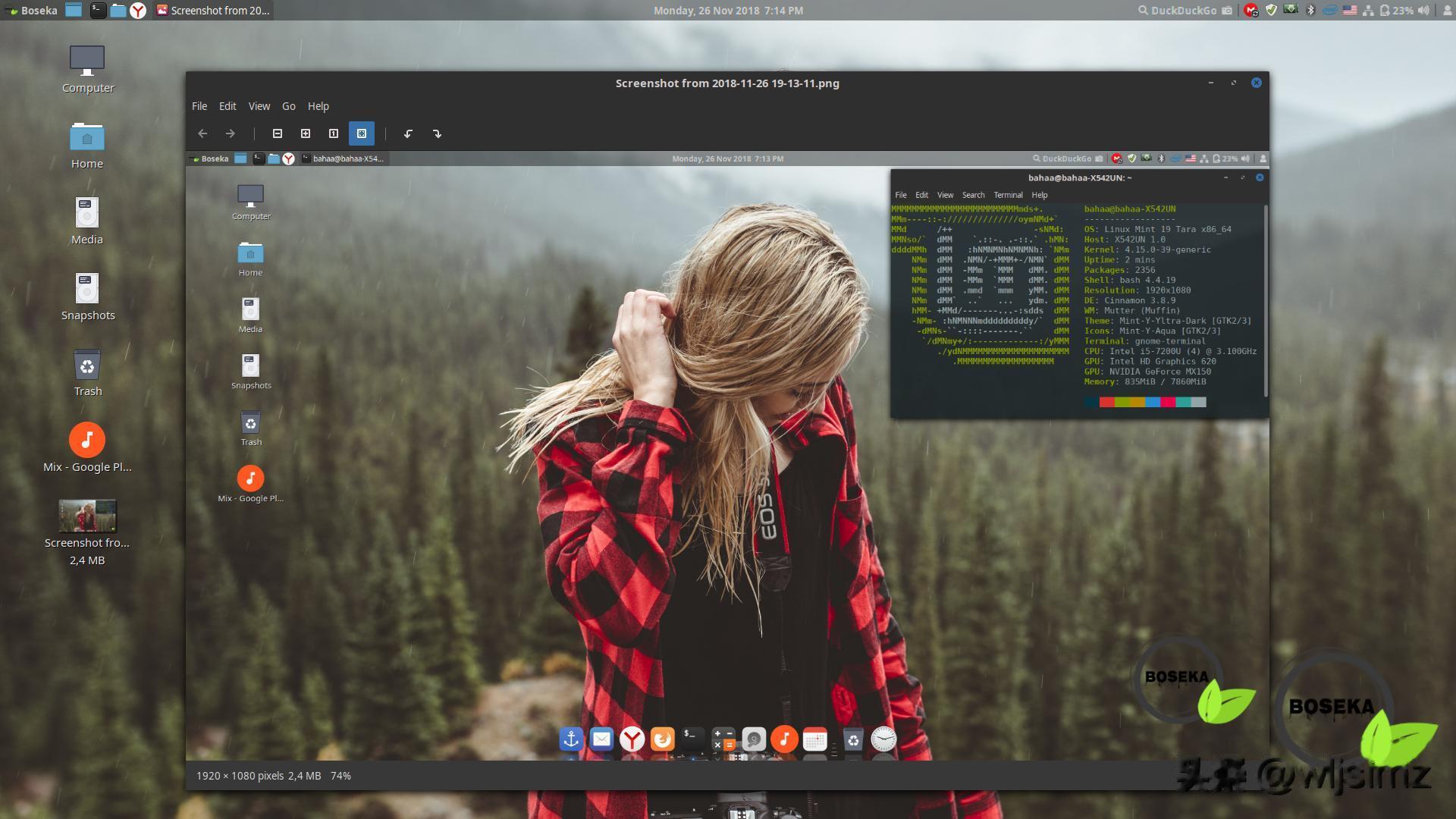Rotate image clockwise
The image size is (1456, 819).
tap(437, 133)
